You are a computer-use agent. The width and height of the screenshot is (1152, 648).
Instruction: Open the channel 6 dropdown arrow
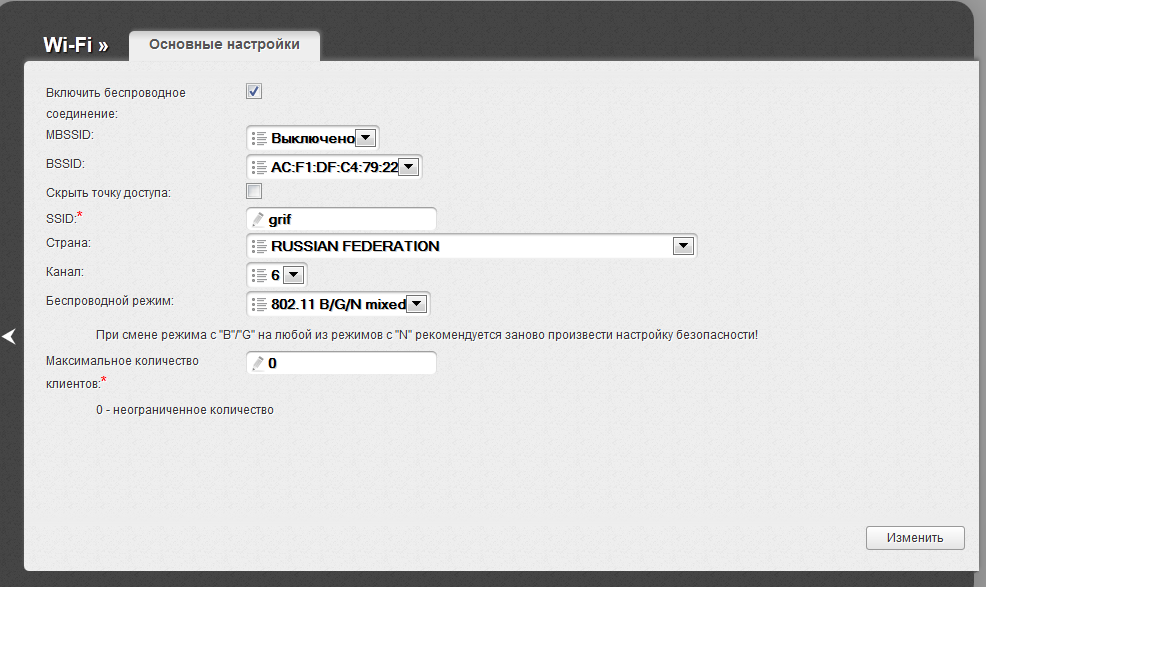[293, 275]
